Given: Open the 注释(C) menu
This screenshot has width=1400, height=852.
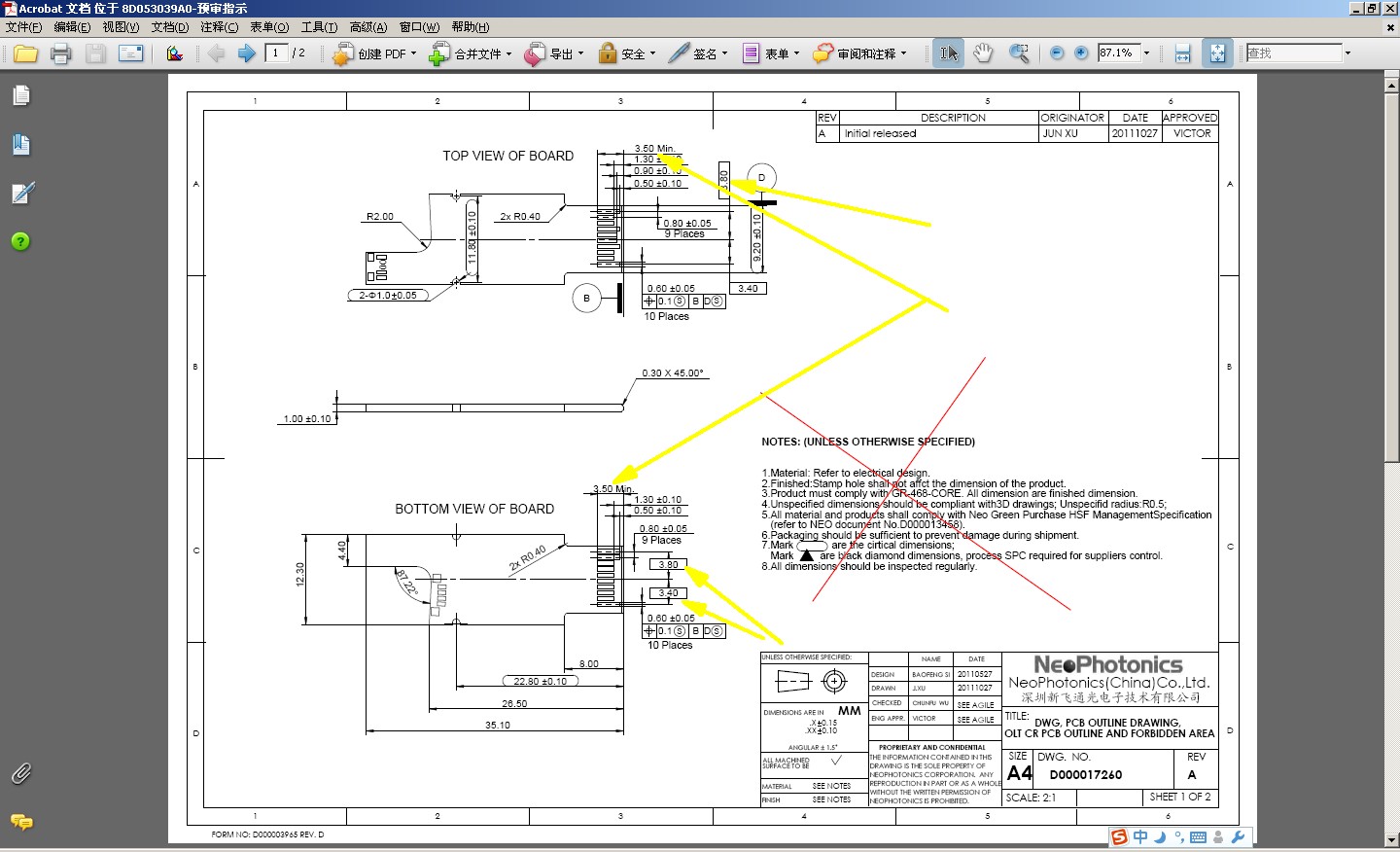Looking at the screenshot, I should coord(219,27).
